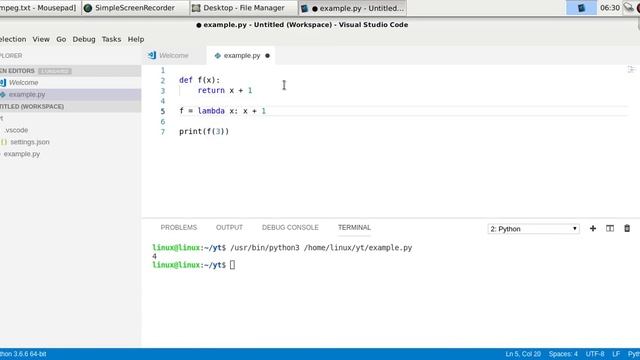This screenshot has height=360, width=640.
Task: Click example.py VS Code taskbar button
Action: tap(352, 8)
